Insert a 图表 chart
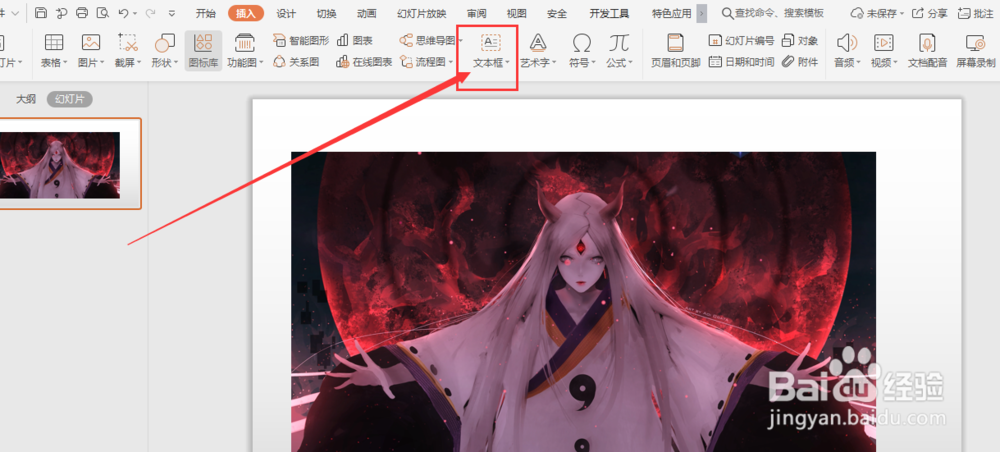Image resolution: width=1000 pixels, height=452 pixels. click(355, 41)
